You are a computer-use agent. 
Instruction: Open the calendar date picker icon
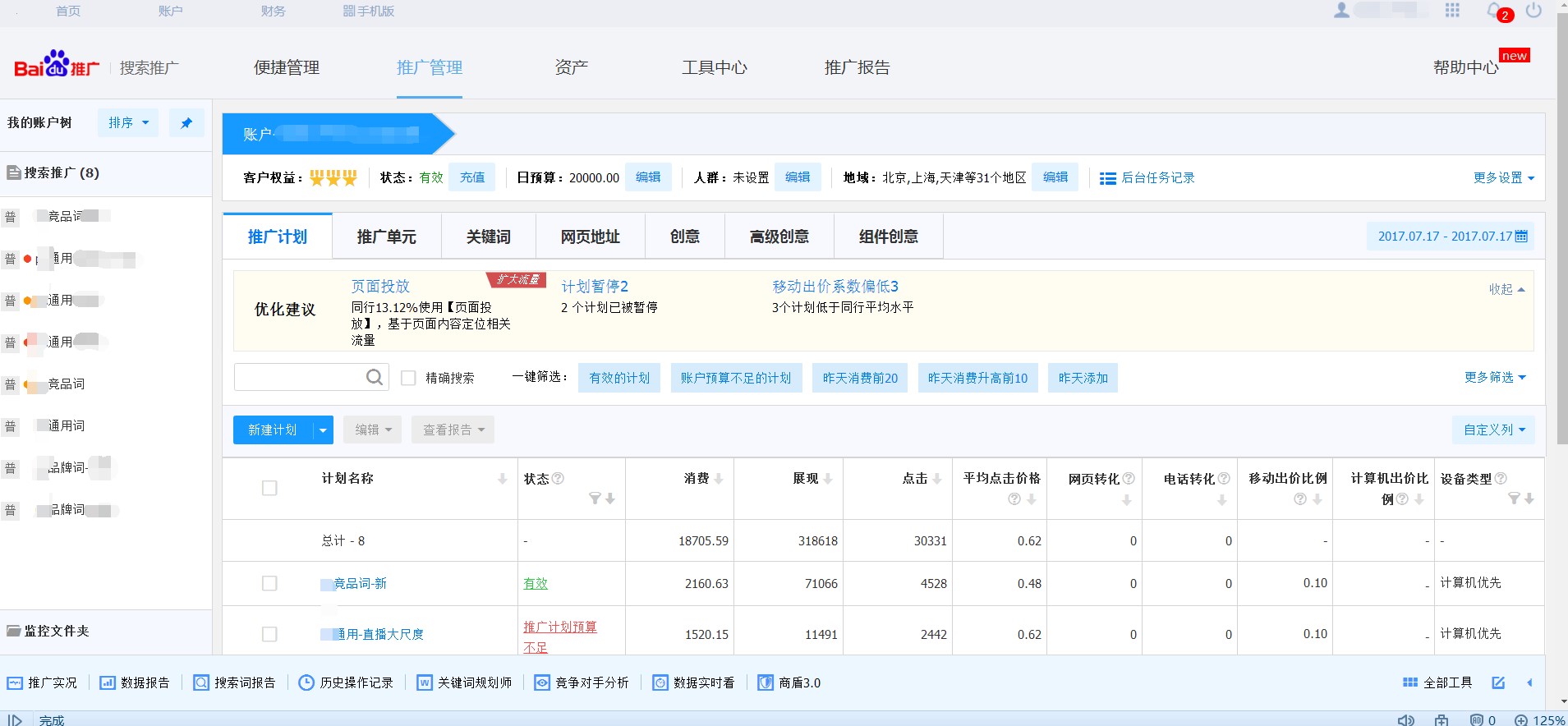1521,237
